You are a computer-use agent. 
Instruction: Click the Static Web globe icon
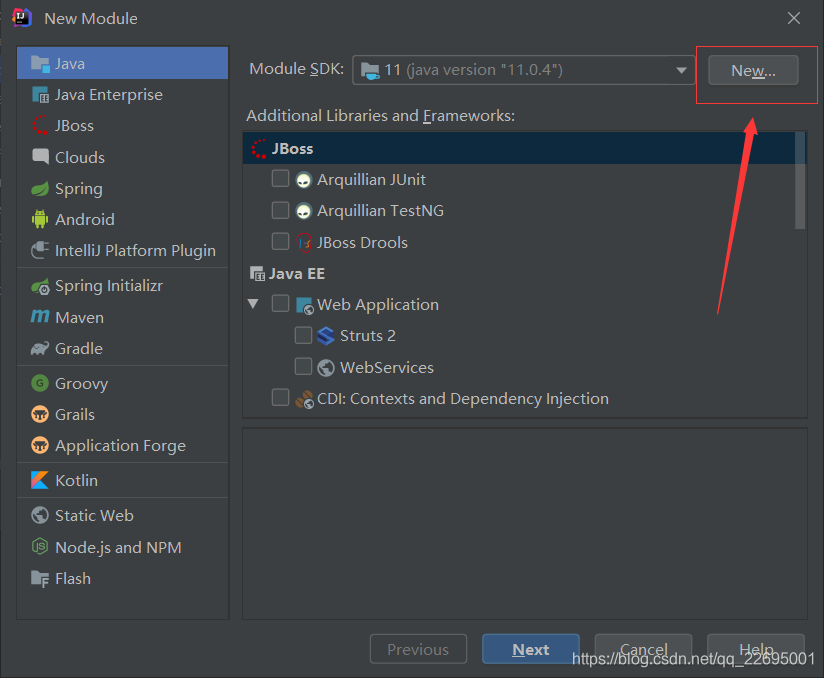[40, 515]
